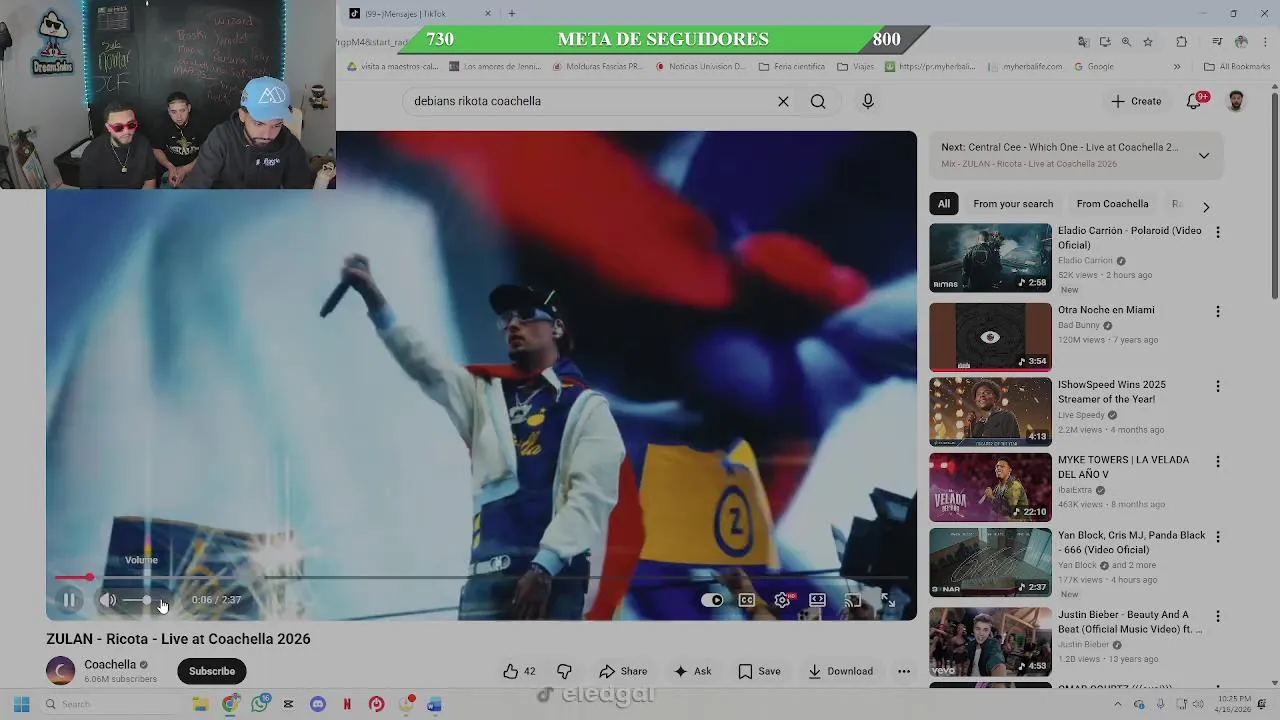
Task: Open IShowSpeed Wins 2025 video title
Action: 1112,391
